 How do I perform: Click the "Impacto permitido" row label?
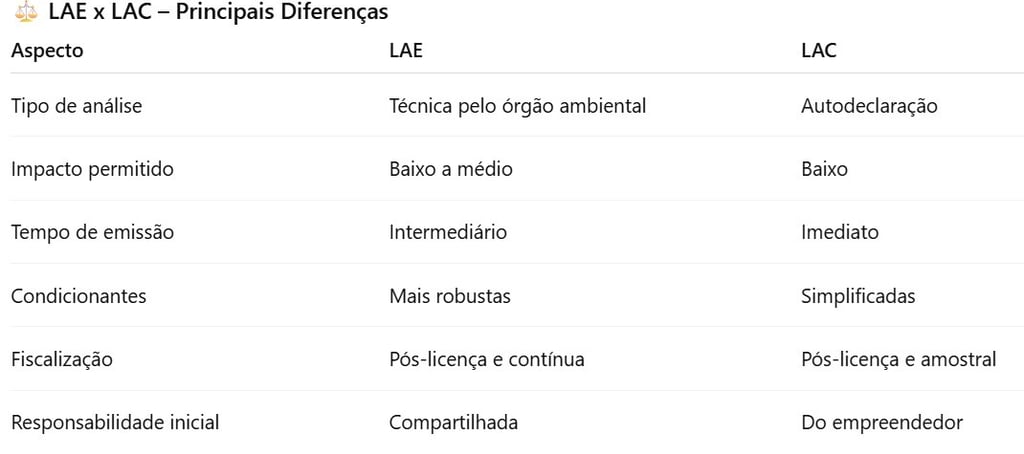tap(92, 169)
